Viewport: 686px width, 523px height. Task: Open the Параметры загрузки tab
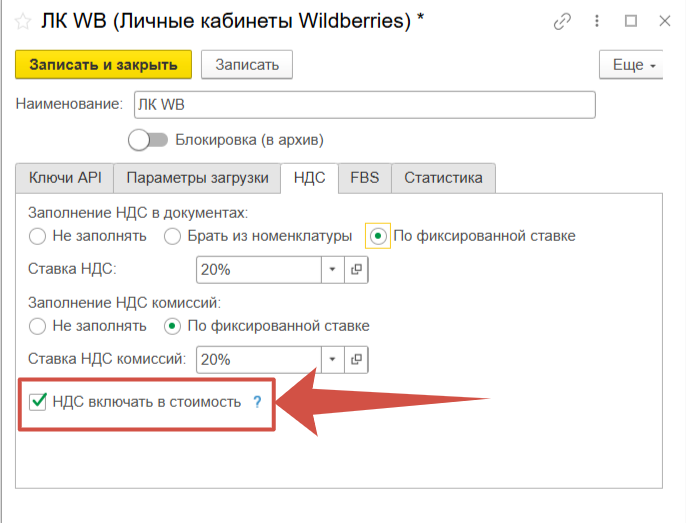197,178
